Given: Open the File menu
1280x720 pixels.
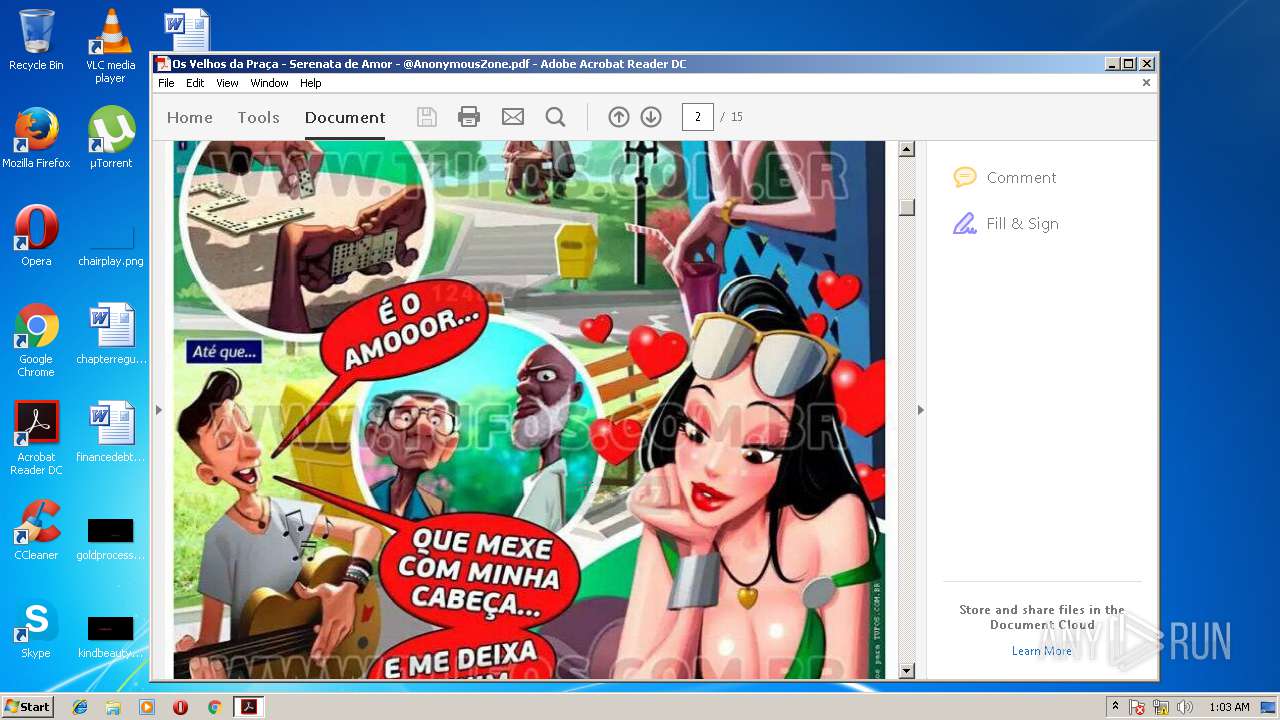Looking at the screenshot, I should 166,83.
